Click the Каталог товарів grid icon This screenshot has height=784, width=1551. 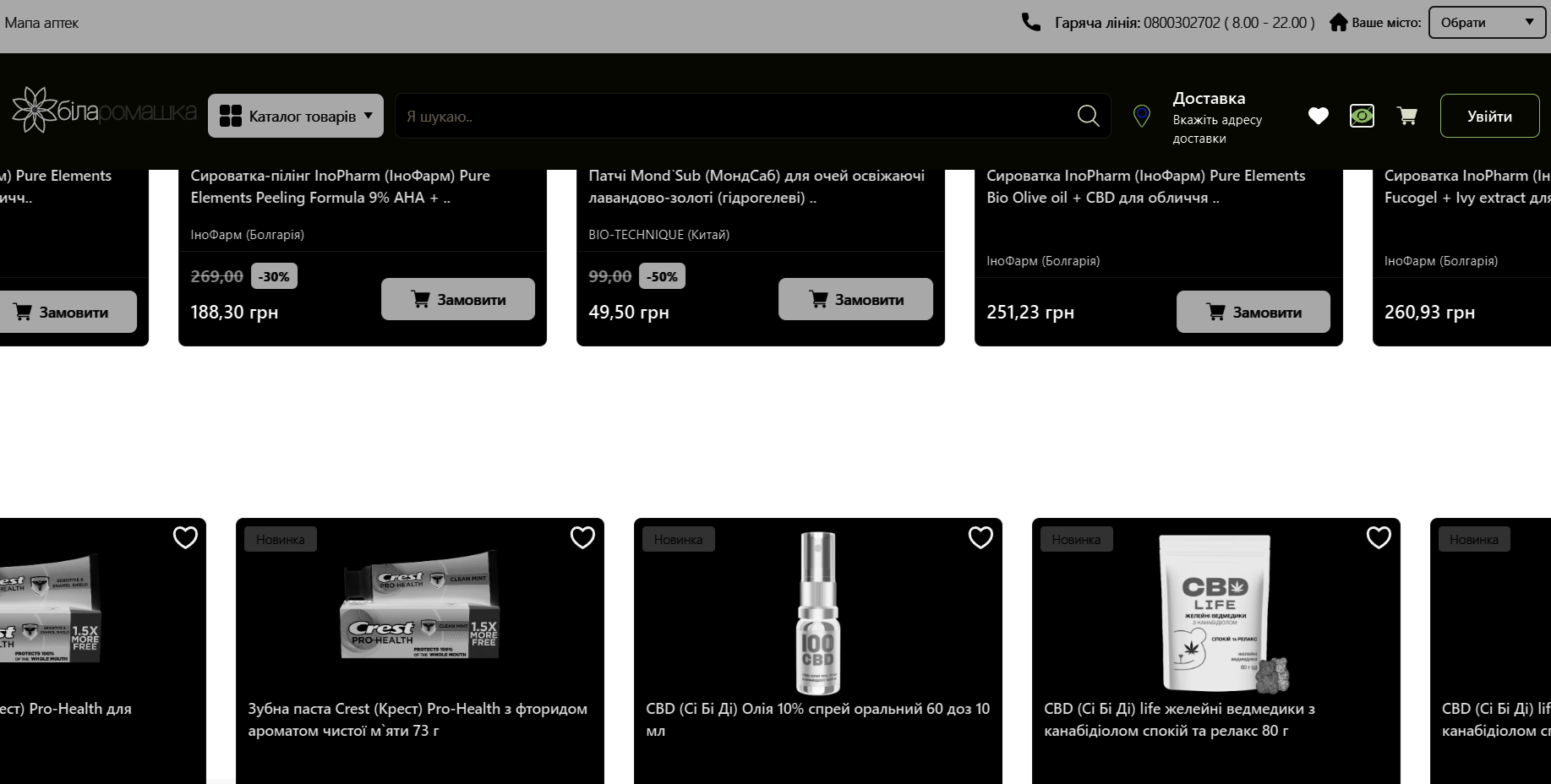coord(231,116)
